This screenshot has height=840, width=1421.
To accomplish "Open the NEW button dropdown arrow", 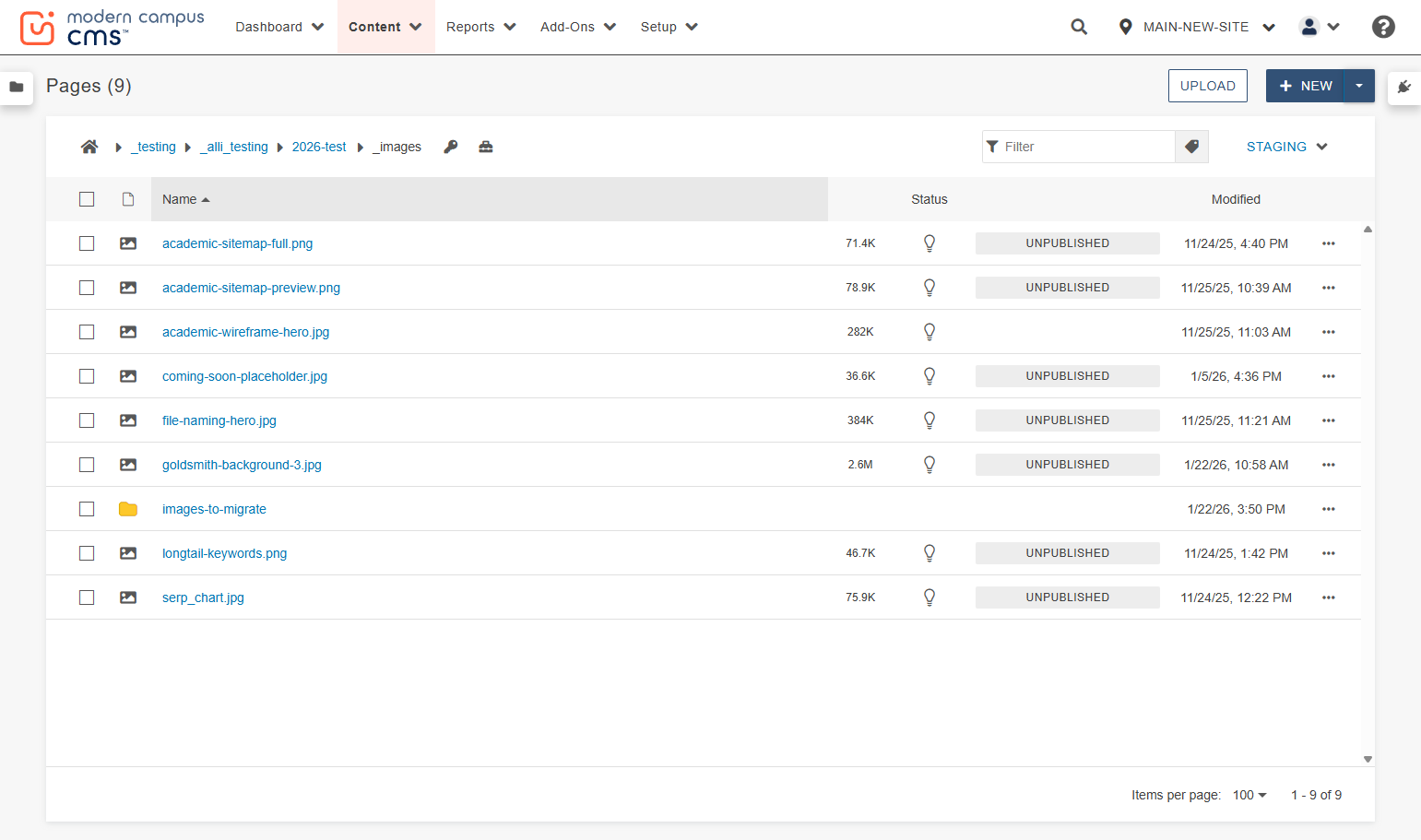I will tap(1359, 86).
